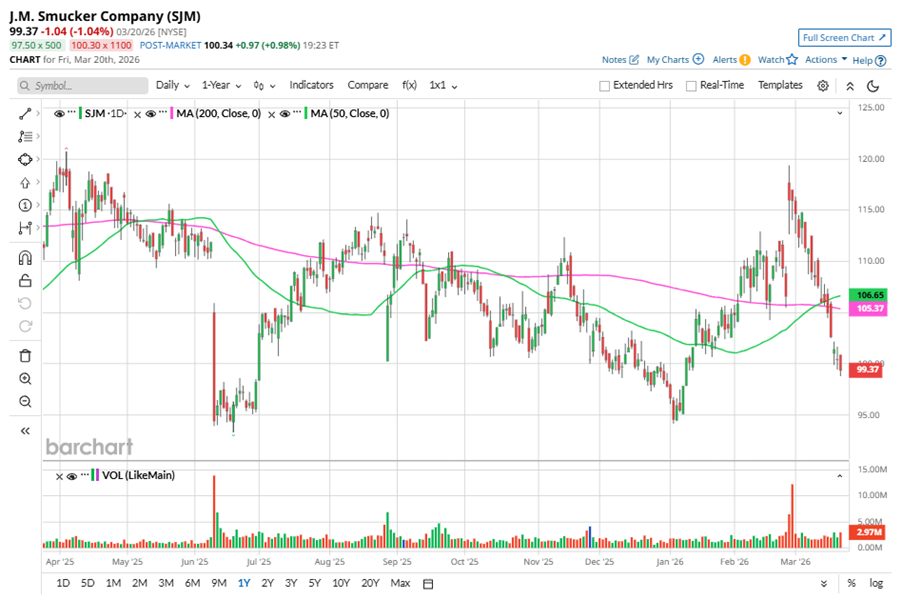Click the lock drawings icon
This screenshot has height=600, width=902.
point(25,281)
